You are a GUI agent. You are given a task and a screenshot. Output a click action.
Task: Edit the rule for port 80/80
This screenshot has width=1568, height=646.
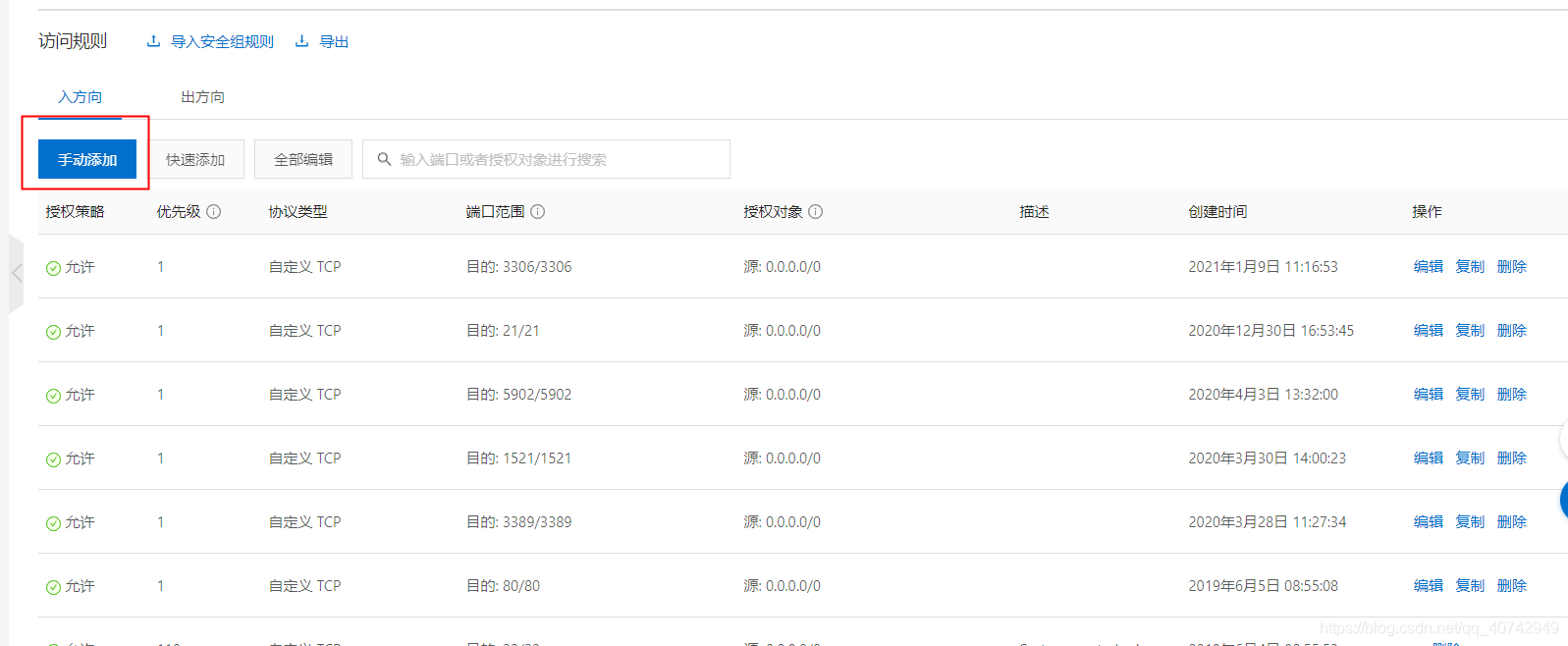(1429, 585)
